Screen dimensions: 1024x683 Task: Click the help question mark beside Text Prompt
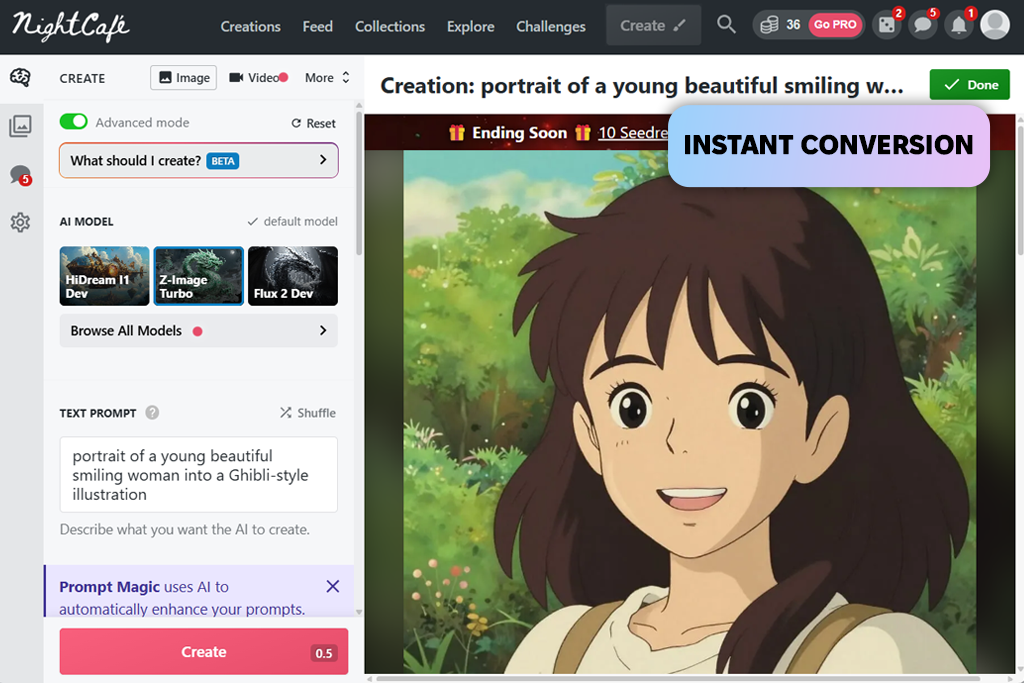[152, 413]
